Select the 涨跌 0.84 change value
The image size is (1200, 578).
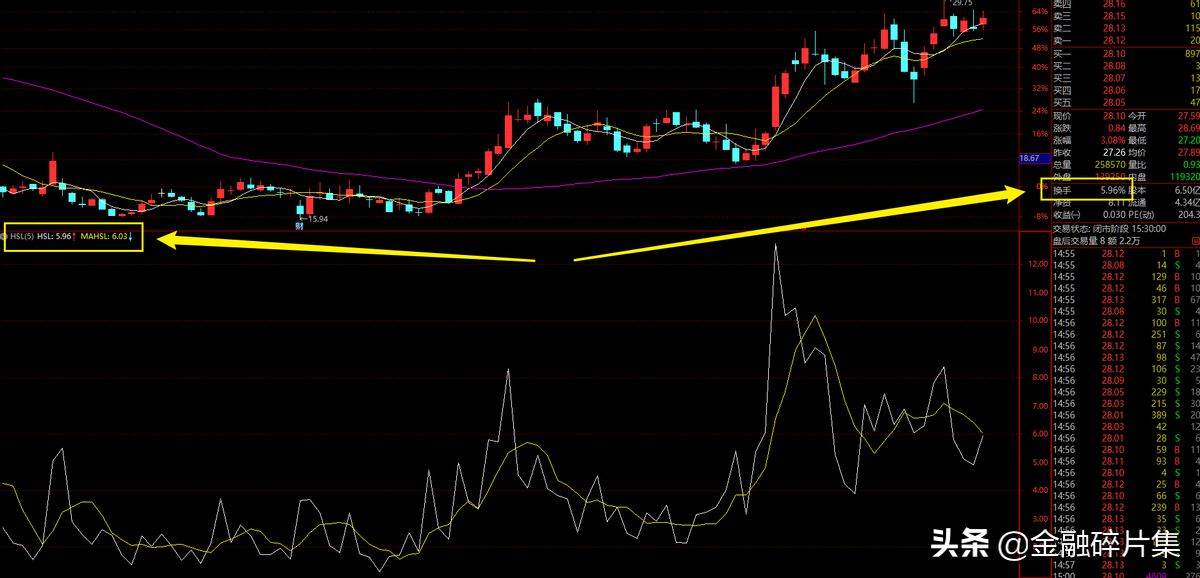pyautogui.click(x=1090, y=128)
